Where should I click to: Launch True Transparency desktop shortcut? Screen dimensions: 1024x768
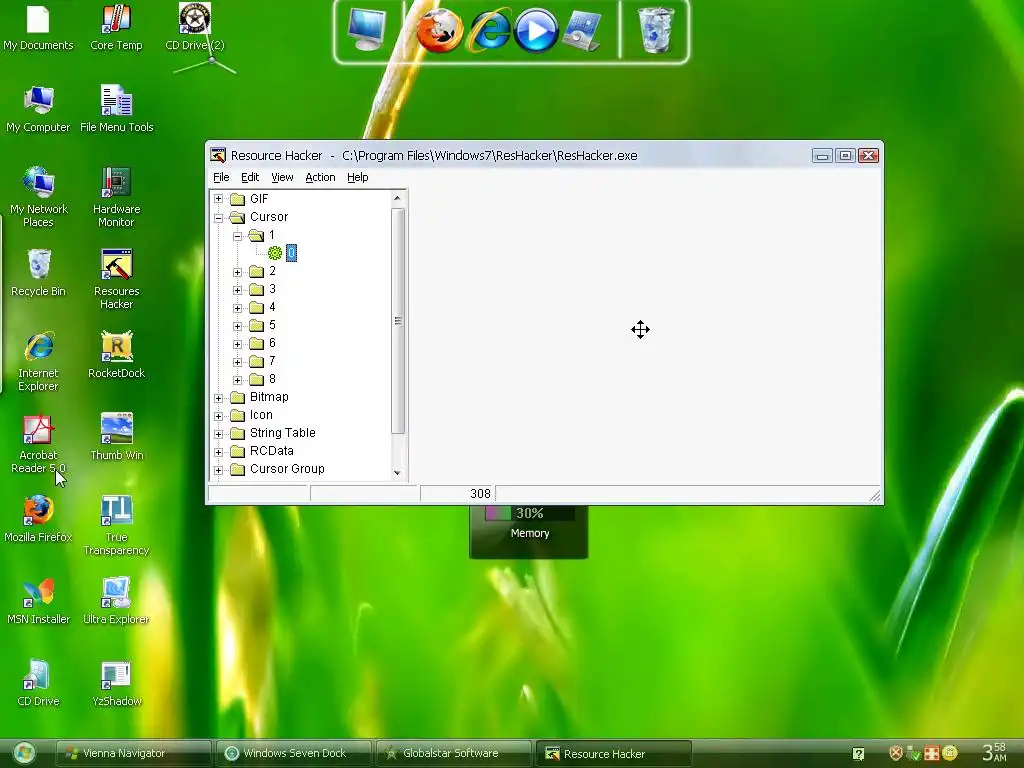(x=116, y=526)
